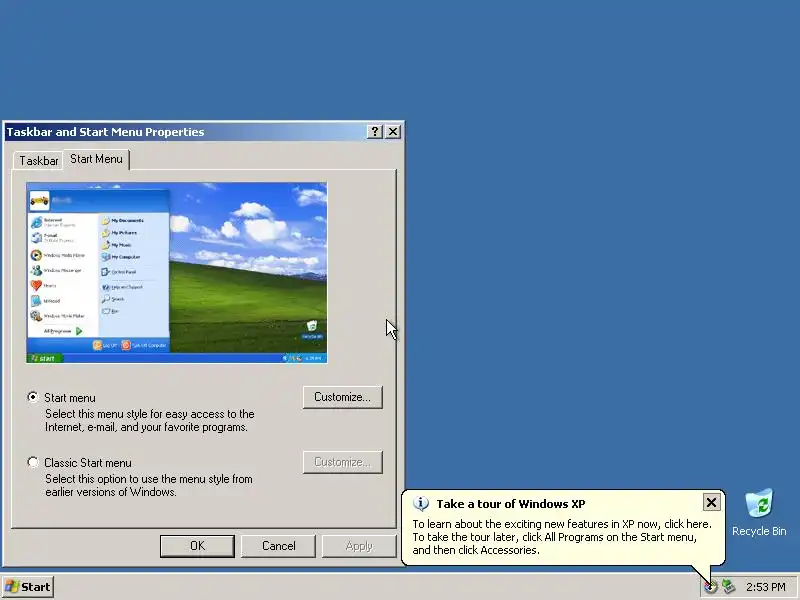
Task: Close the Take a tour balloon
Action: coord(711,503)
